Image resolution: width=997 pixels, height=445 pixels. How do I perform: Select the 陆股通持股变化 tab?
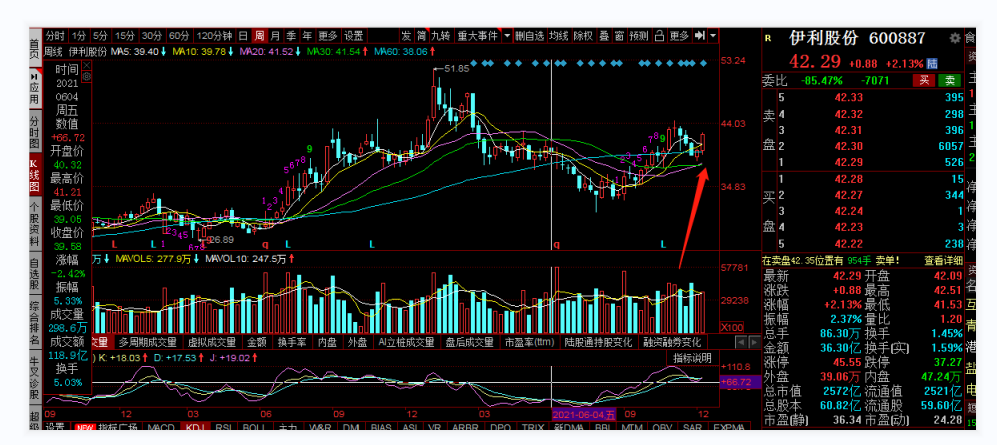[x=600, y=342]
